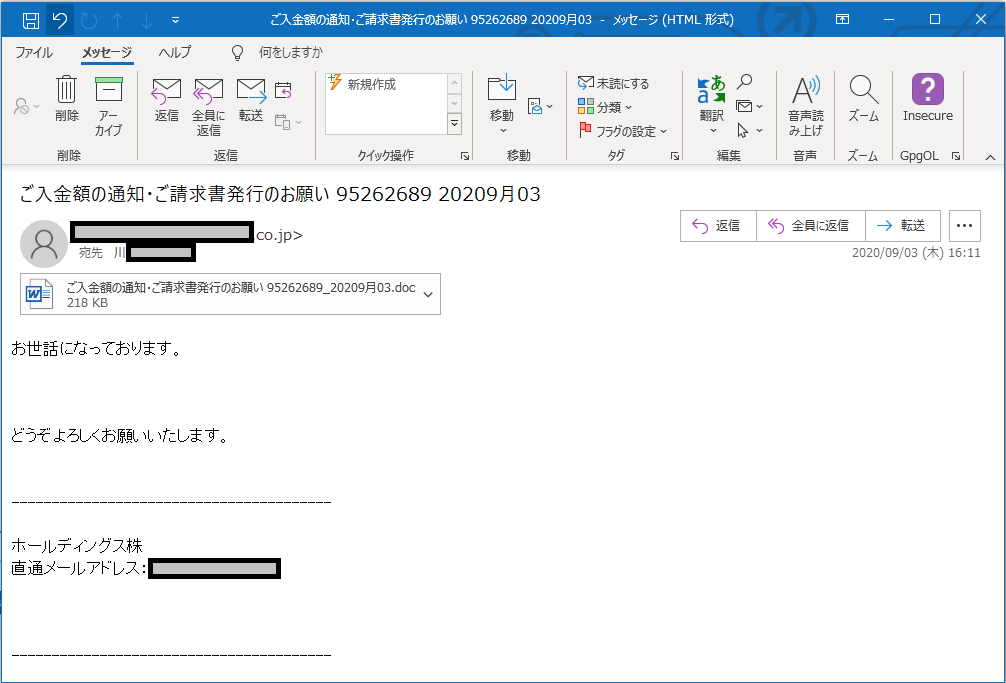
Task: Open the more actions ellipsis button
Action: pos(964,226)
